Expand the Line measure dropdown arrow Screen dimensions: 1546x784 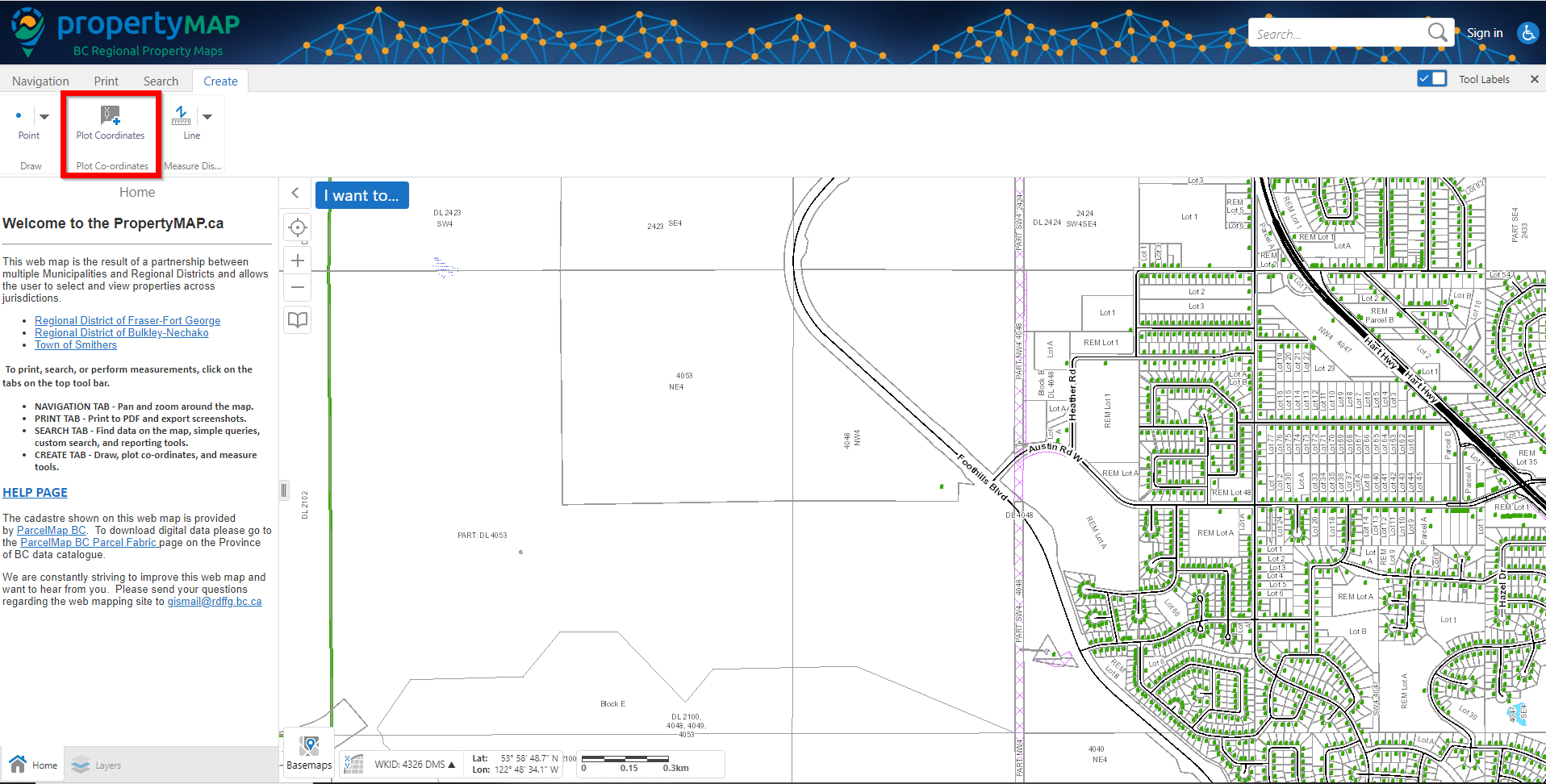point(207,117)
